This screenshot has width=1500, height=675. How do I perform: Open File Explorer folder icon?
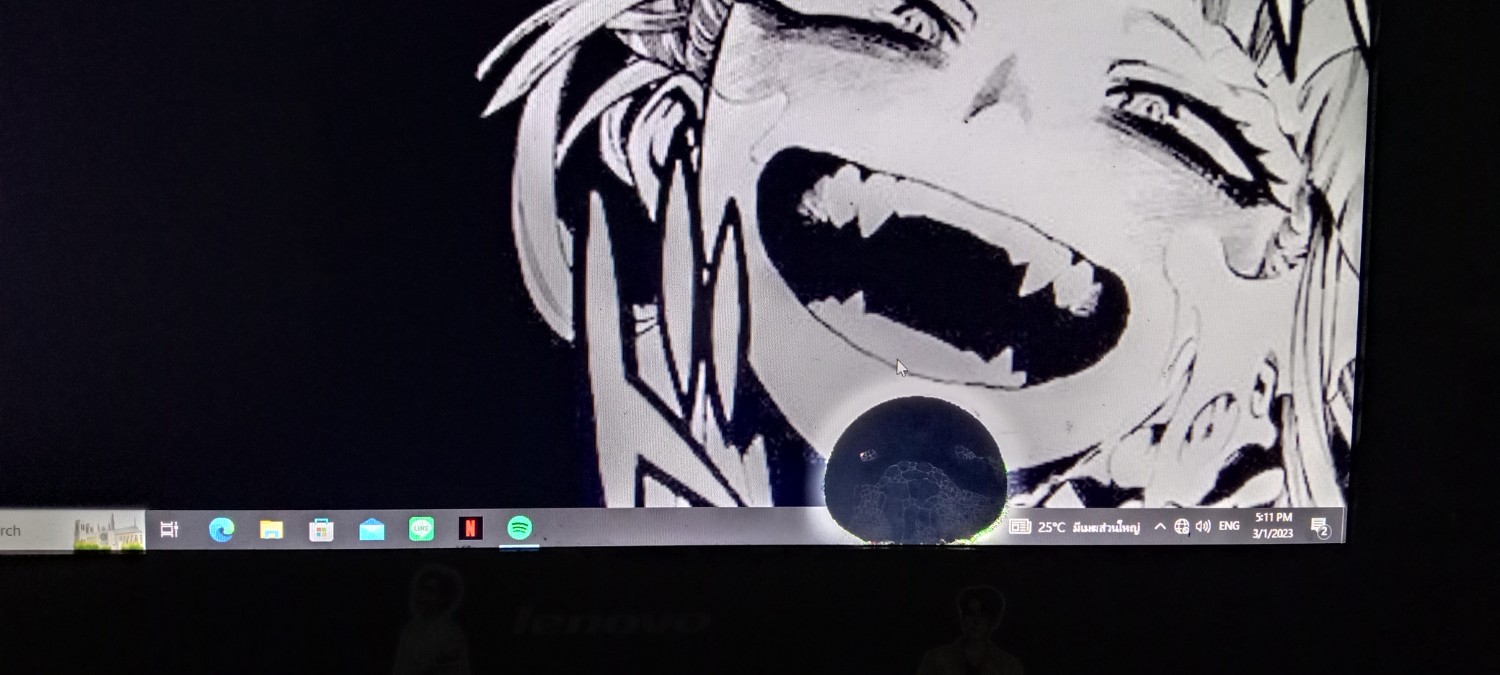pos(271,529)
